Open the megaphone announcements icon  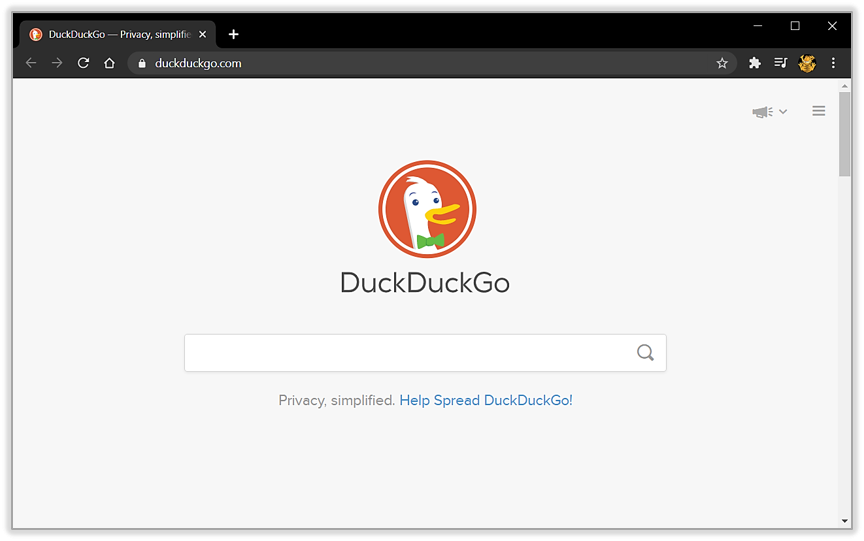pyautogui.click(x=763, y=112)
